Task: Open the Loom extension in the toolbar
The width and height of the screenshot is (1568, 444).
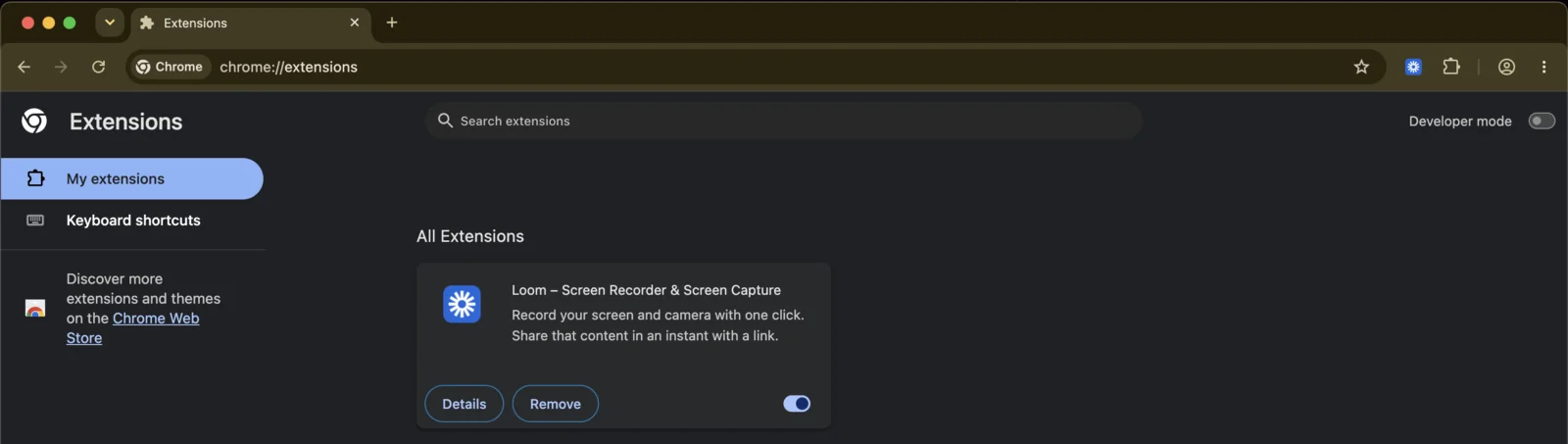Action: 1413,67
